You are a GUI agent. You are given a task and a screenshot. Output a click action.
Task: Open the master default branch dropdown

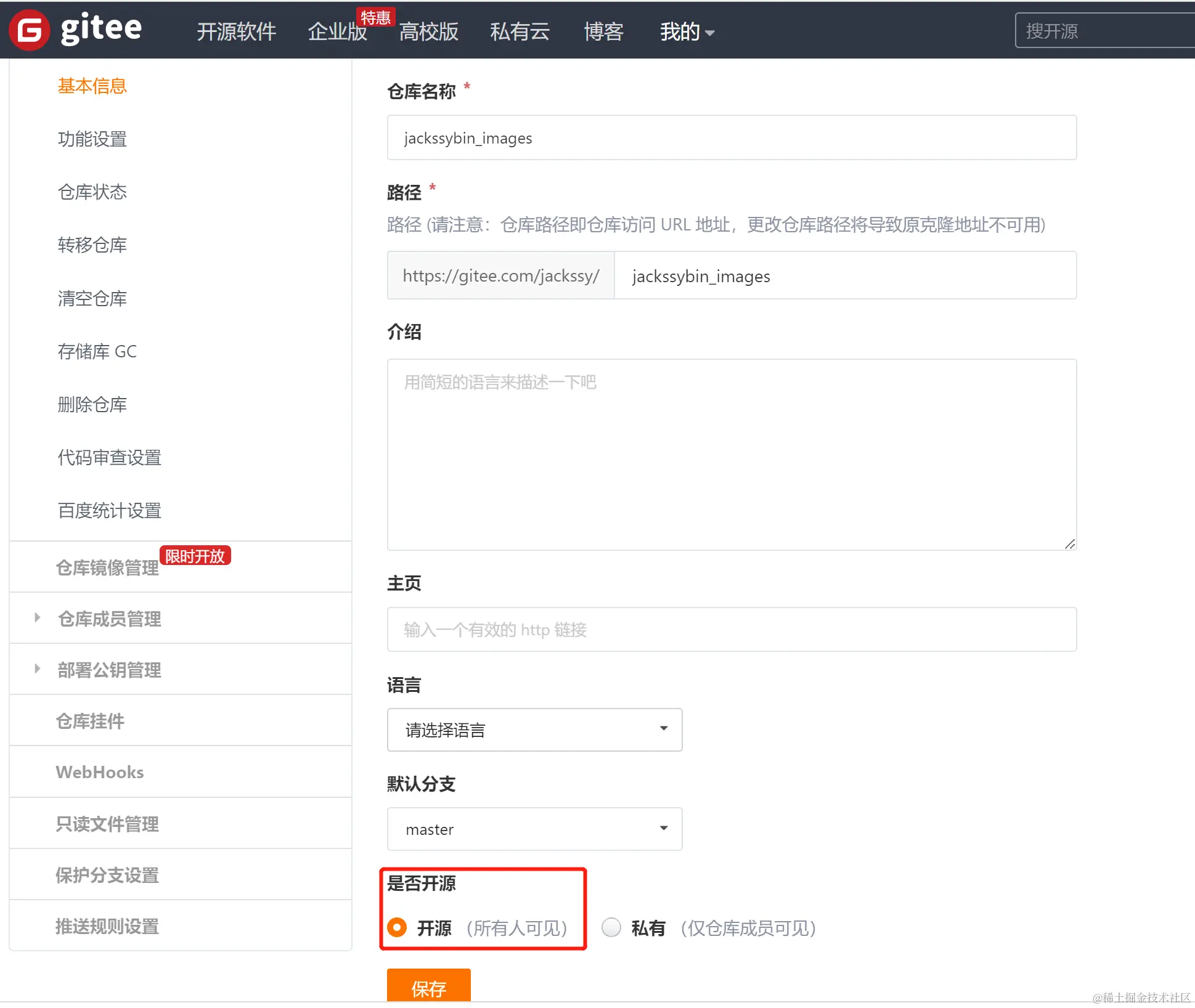coord(534,829)
